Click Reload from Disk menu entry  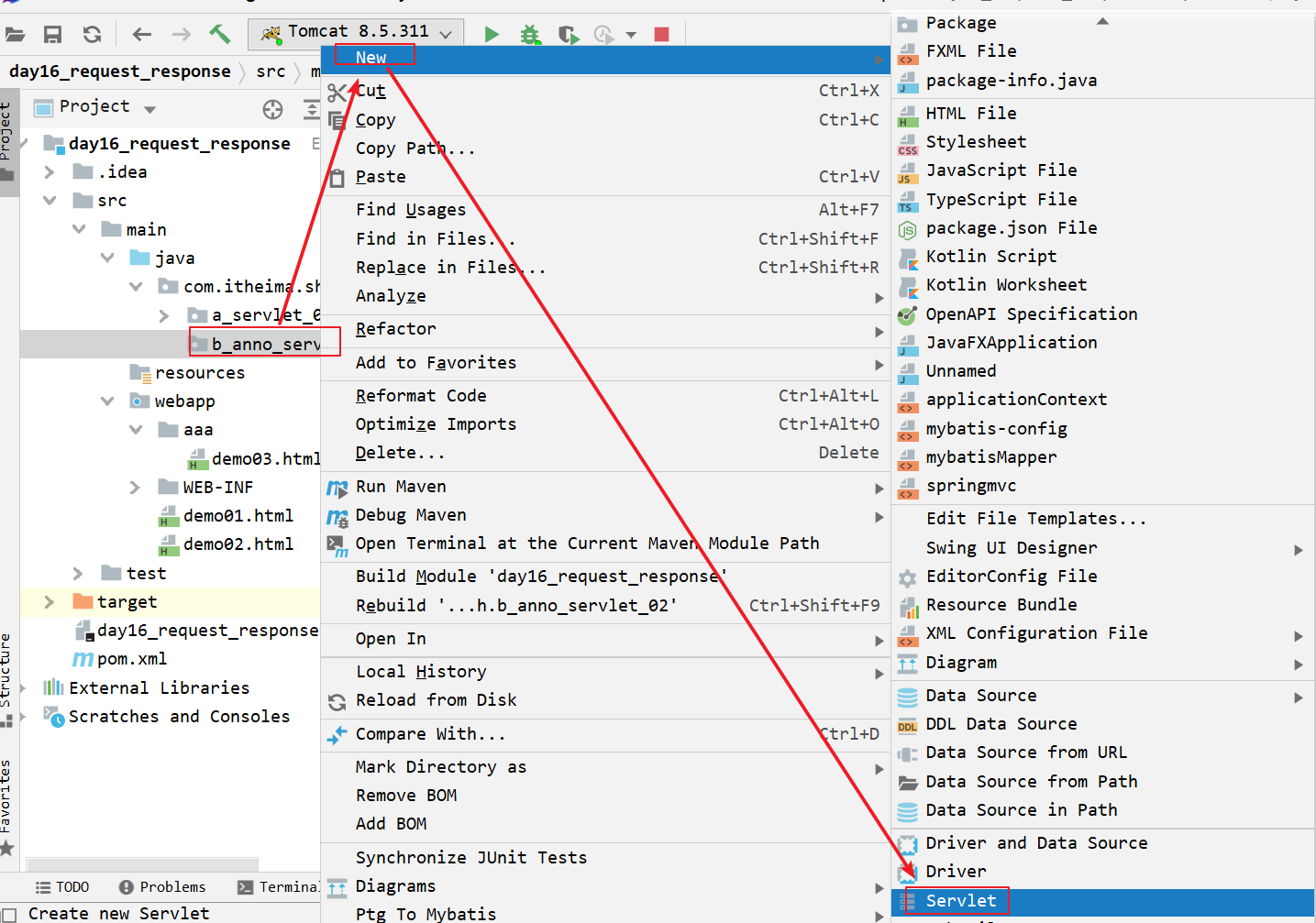(x=436, y=700)
